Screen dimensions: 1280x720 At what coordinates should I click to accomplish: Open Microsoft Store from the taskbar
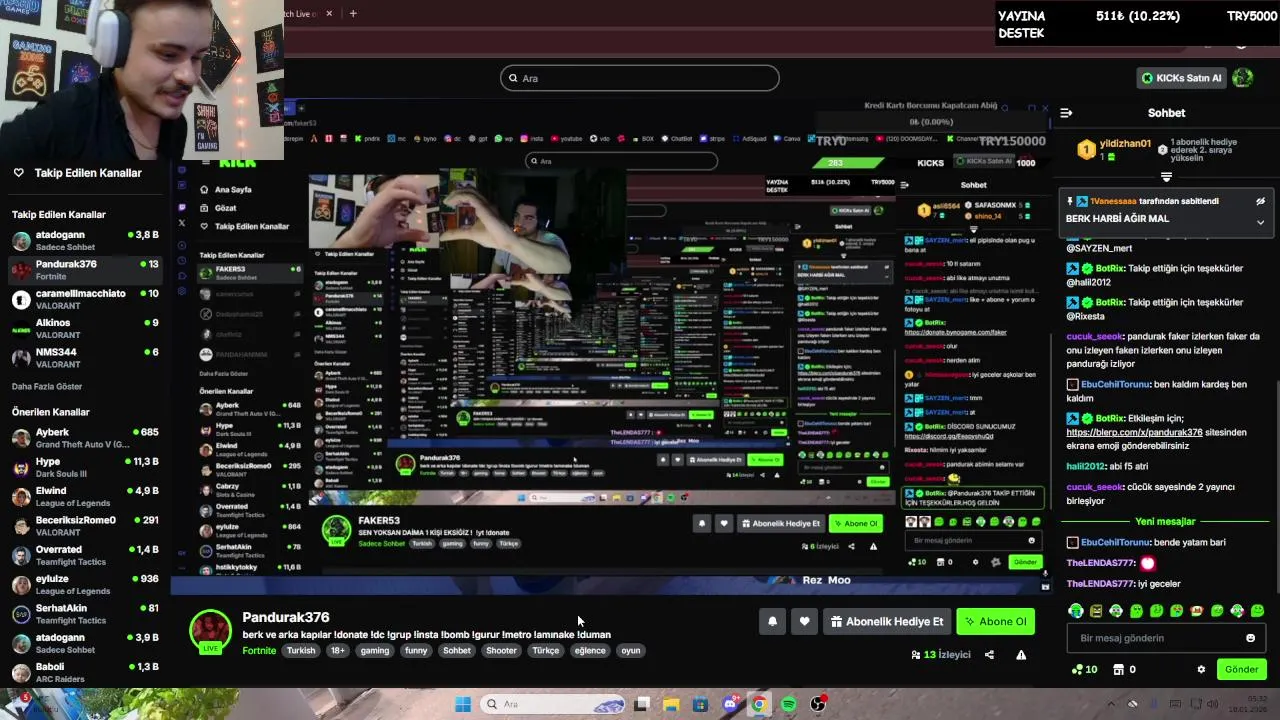pyautogui.click(x=700, y=704)
